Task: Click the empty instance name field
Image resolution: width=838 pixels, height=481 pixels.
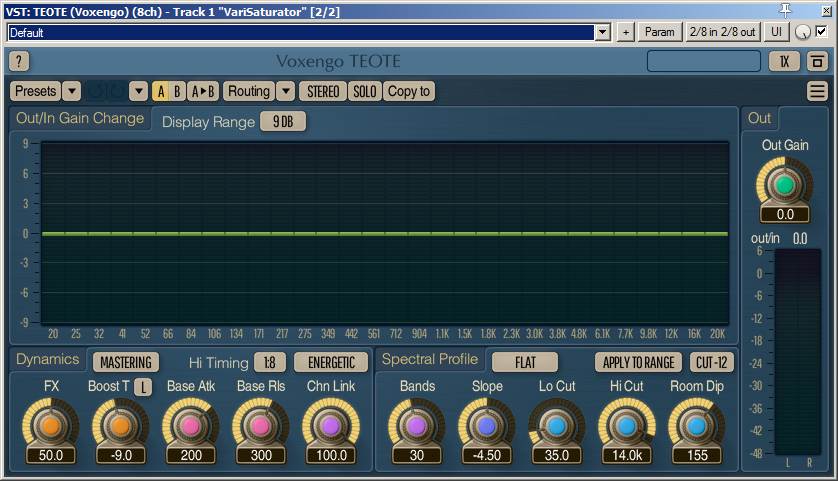Action: click(x=703, y=61)
